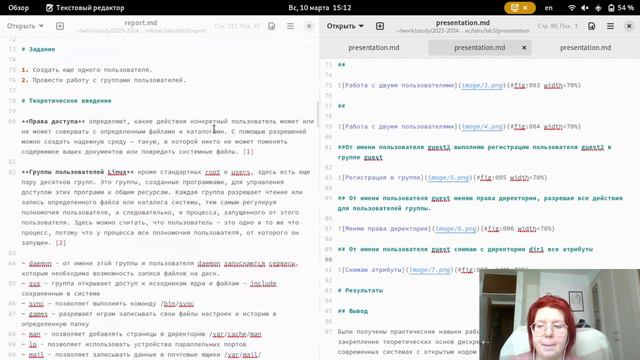The height and width of the screenshot is (360, 640).
Task: Click the '# Задание' heading
Action: (38, 49)
